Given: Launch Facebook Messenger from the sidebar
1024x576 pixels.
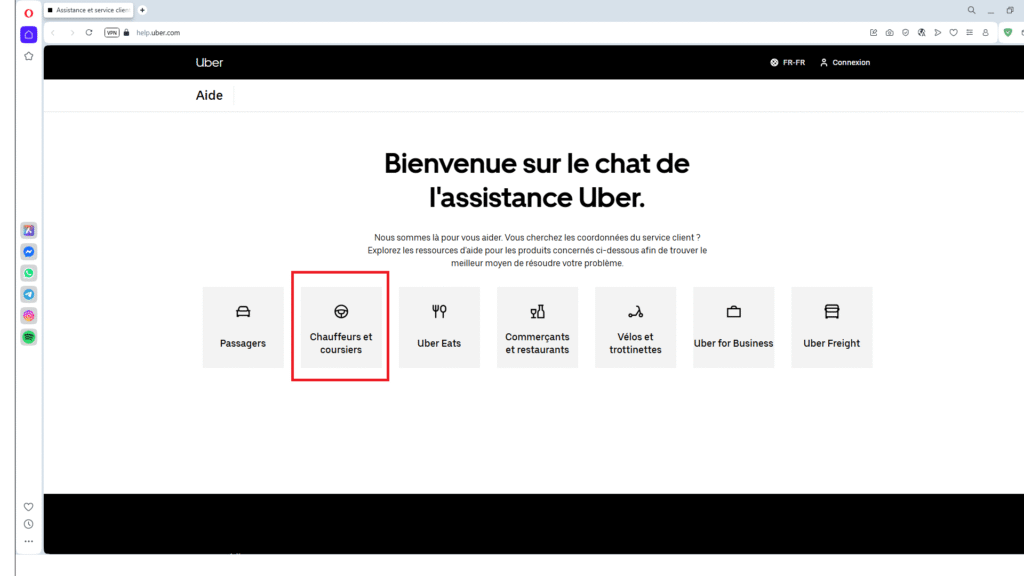Looking at the screenshot, I should point(29,252).
